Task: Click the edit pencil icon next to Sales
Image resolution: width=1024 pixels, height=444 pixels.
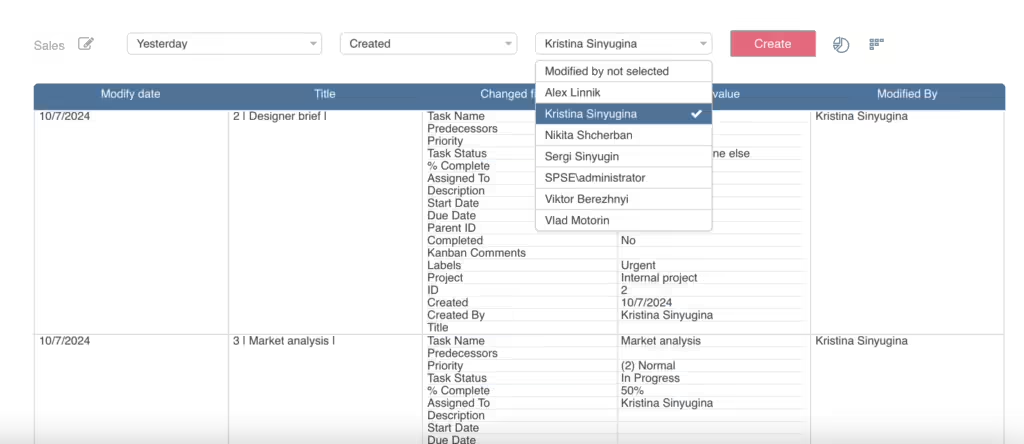Action: (86, 44)
